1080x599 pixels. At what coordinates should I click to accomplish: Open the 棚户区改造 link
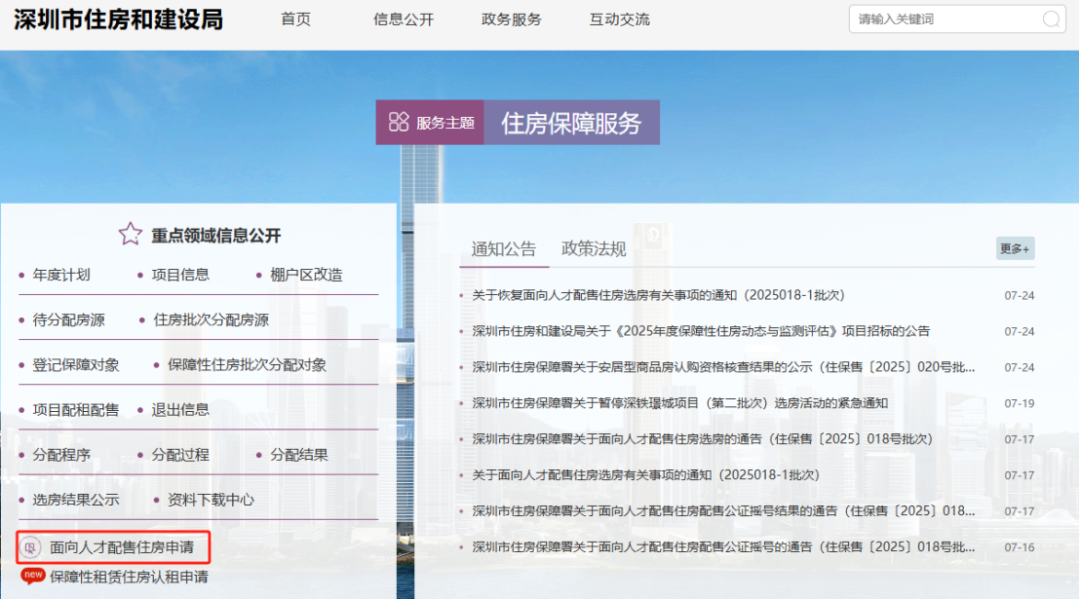point(306,275)
